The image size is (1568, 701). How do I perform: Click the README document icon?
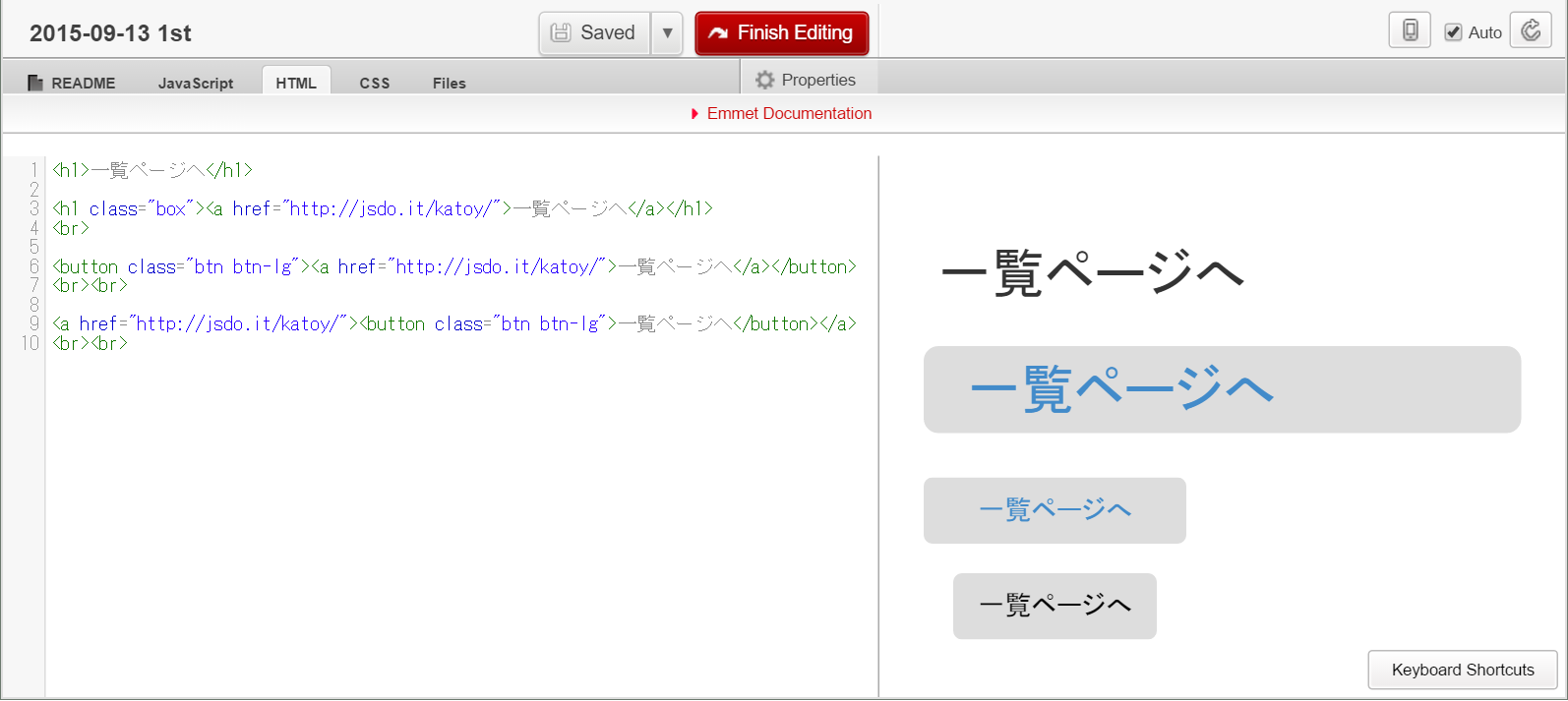click(x=35, y=83)
